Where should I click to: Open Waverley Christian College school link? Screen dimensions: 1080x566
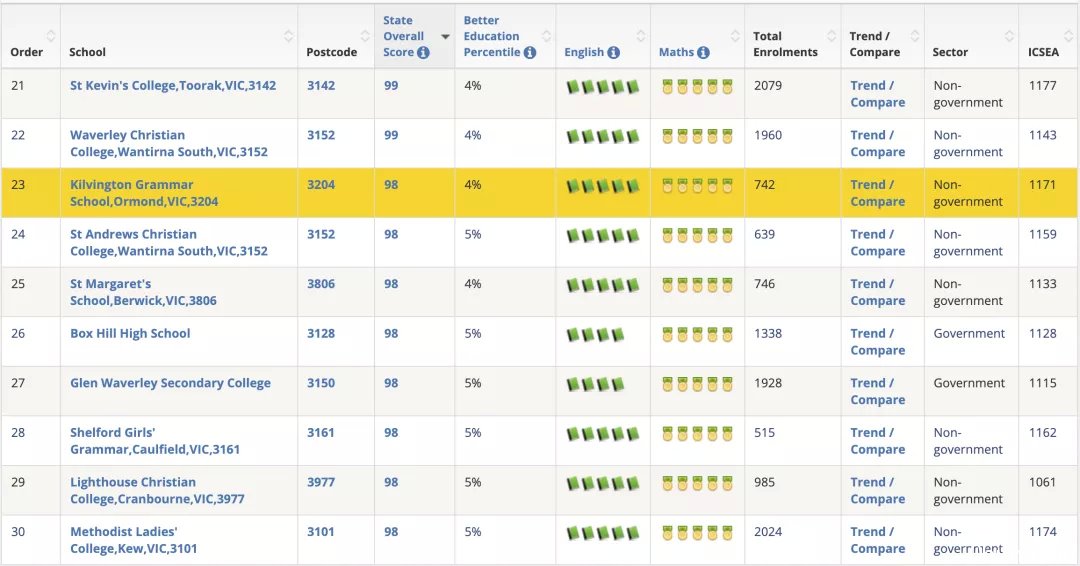pyautogui.click(x=169, y=143)
